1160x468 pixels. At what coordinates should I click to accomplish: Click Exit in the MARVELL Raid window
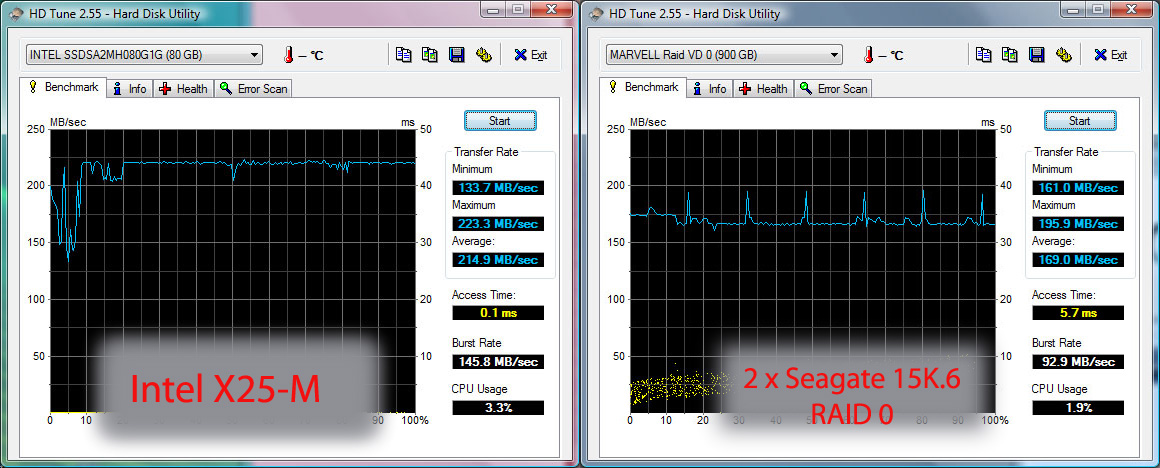pos(1110,55)
